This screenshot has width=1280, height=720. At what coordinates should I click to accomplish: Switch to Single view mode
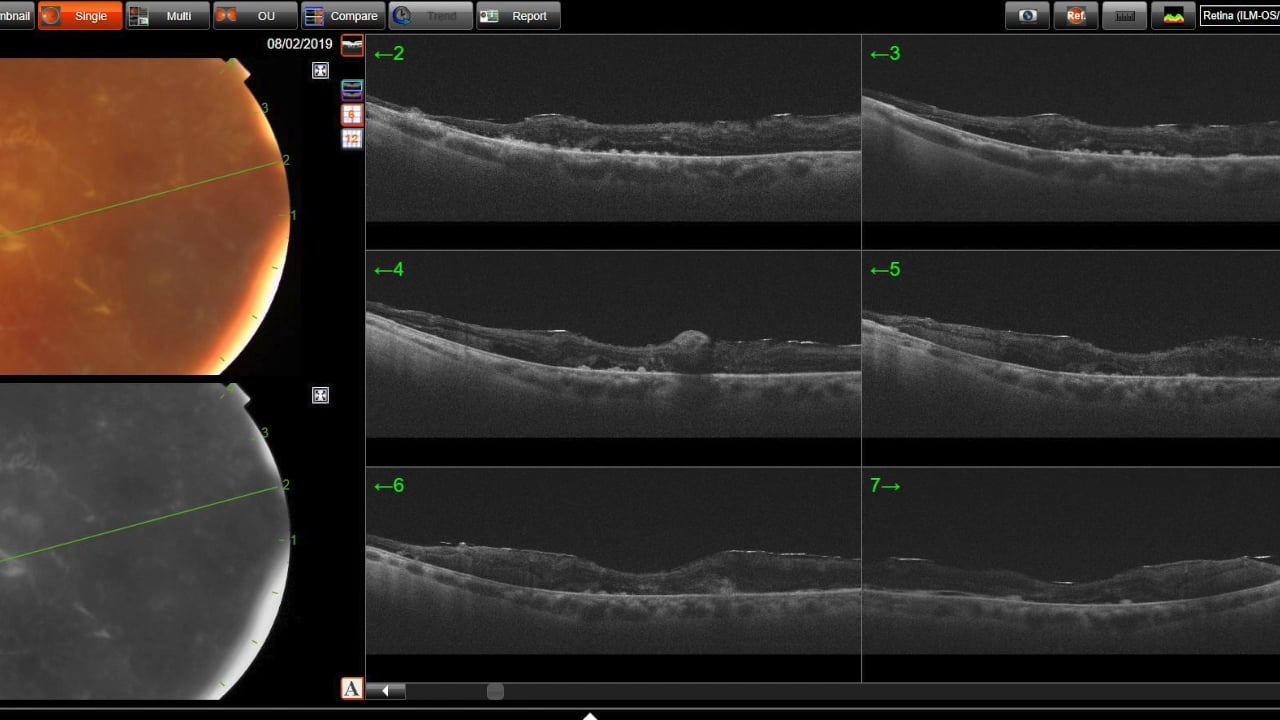80,16
